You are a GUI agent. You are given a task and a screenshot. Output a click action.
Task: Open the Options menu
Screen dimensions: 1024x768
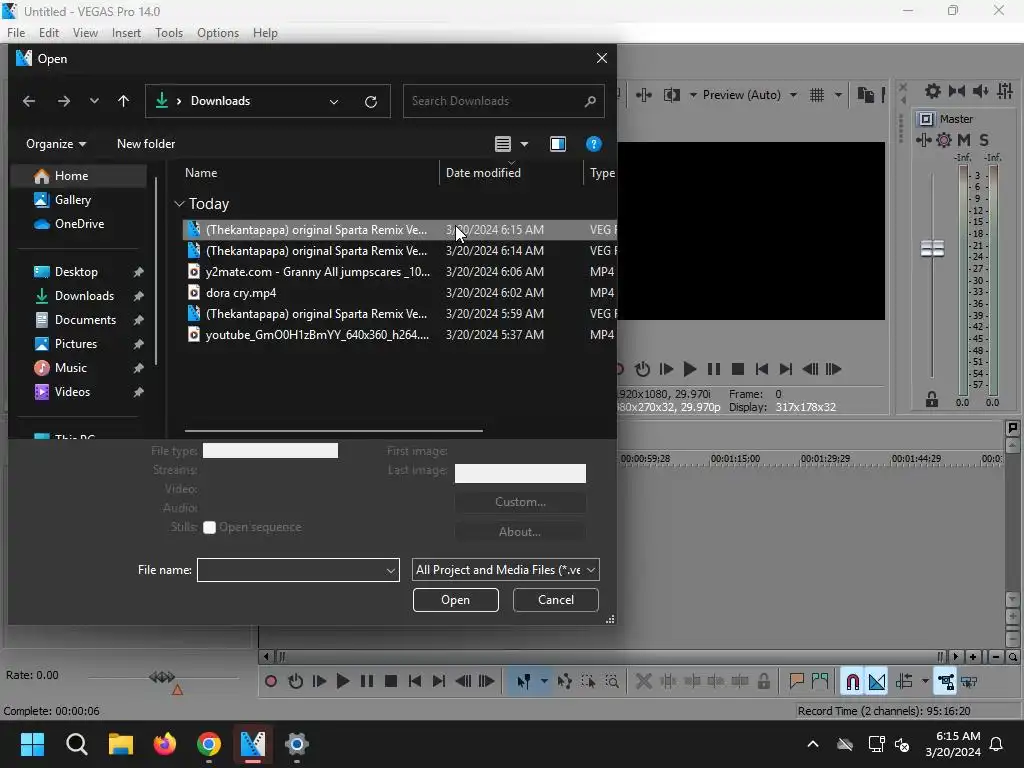217,33
